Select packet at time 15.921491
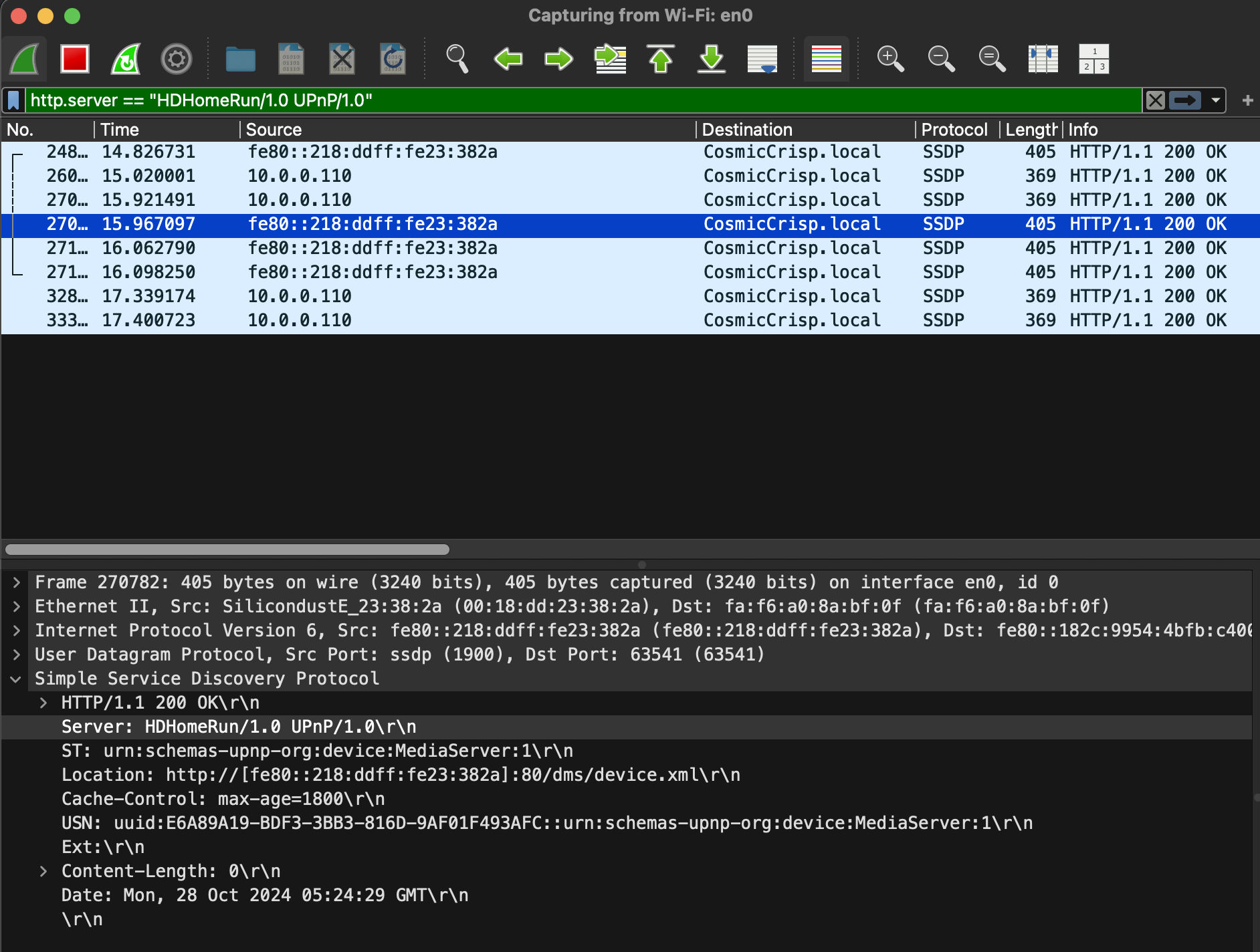 tap(630, 201)
